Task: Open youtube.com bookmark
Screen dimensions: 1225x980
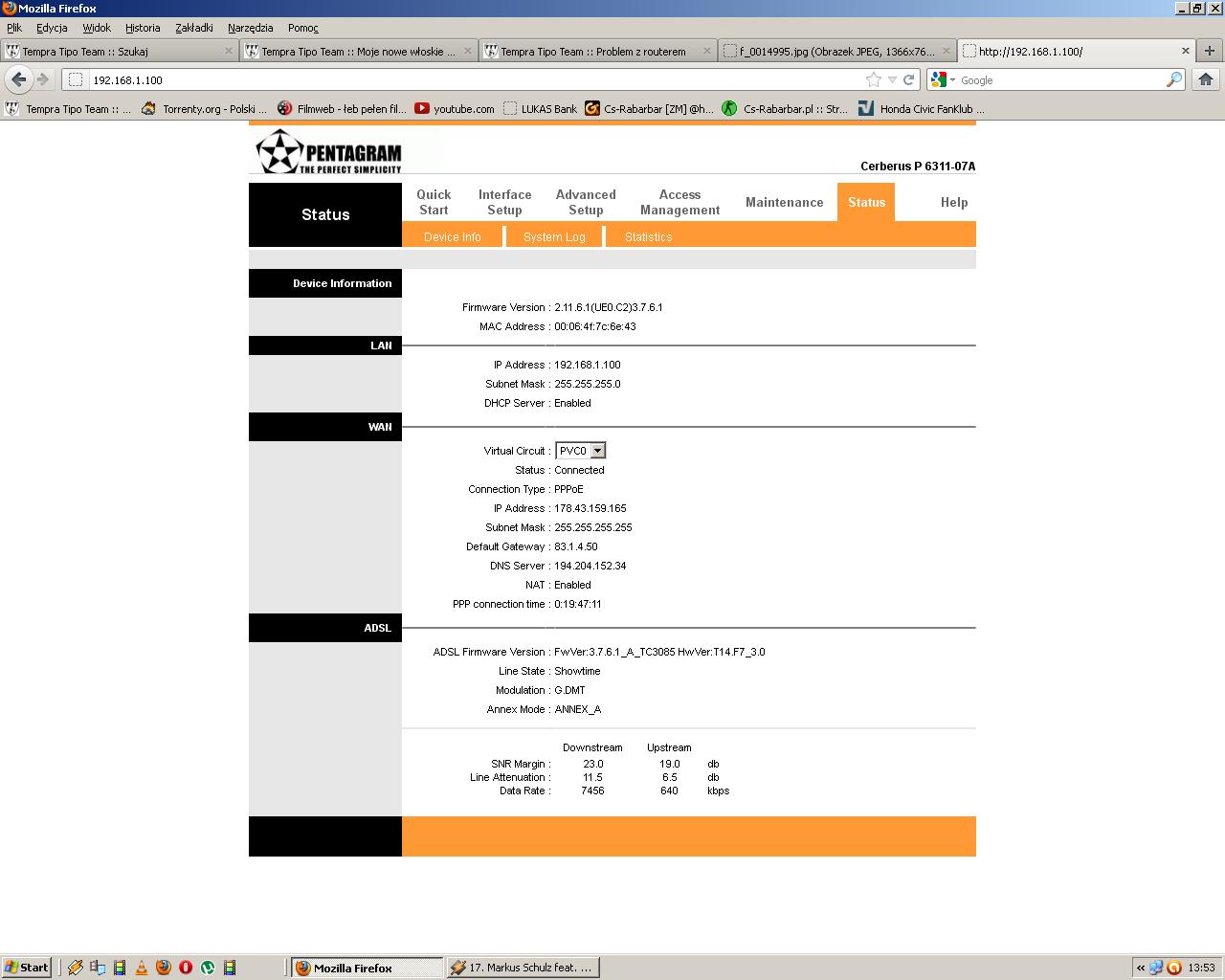Action: pyautogui.click(x=455, y=108)
